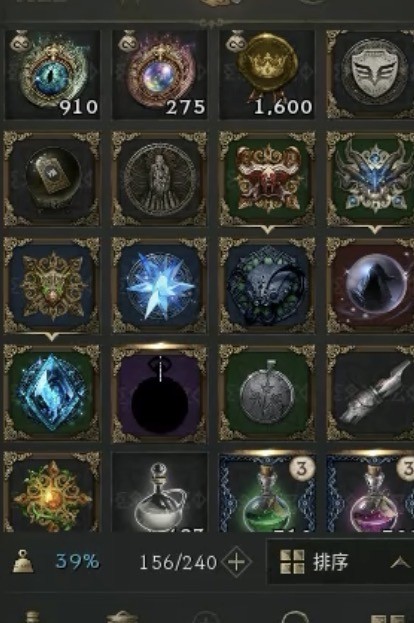Select the golden thorny flower ornament item

coord(52,493)
